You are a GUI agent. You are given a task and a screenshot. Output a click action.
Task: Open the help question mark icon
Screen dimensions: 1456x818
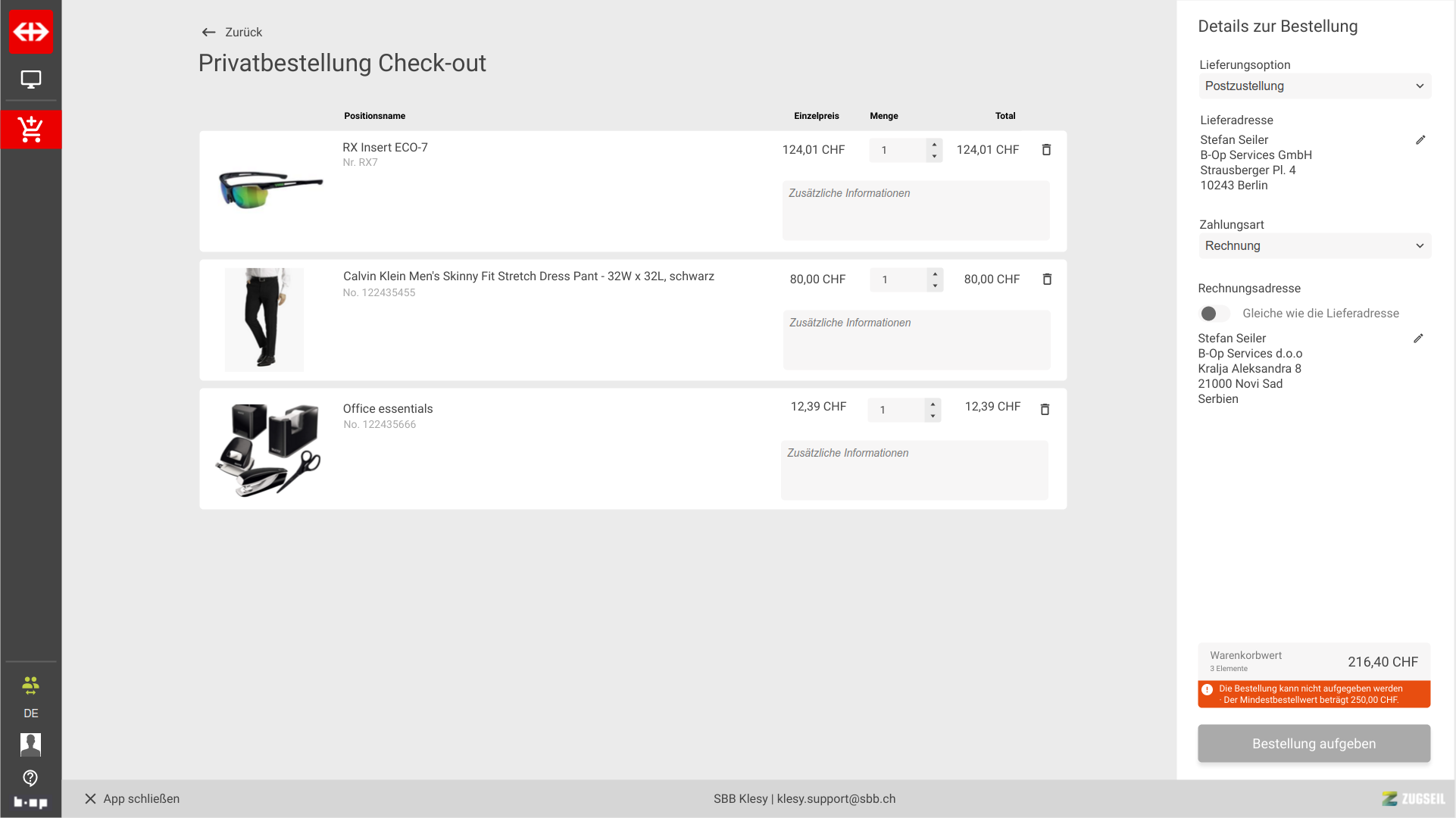30,778
